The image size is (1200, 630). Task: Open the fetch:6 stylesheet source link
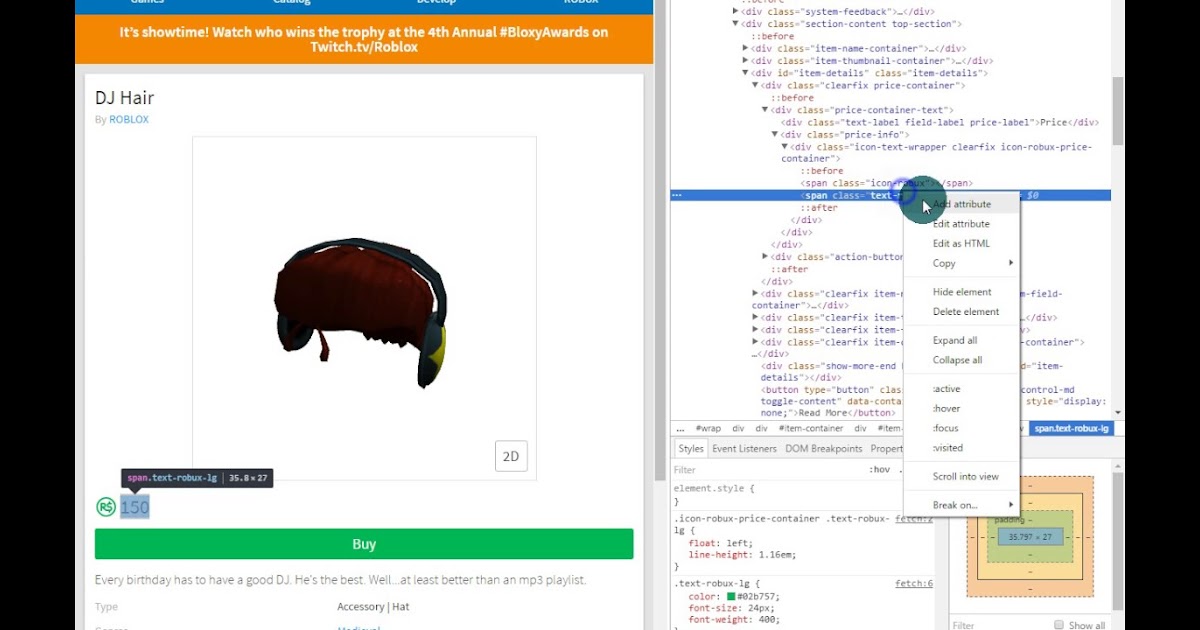coord(913,583)
